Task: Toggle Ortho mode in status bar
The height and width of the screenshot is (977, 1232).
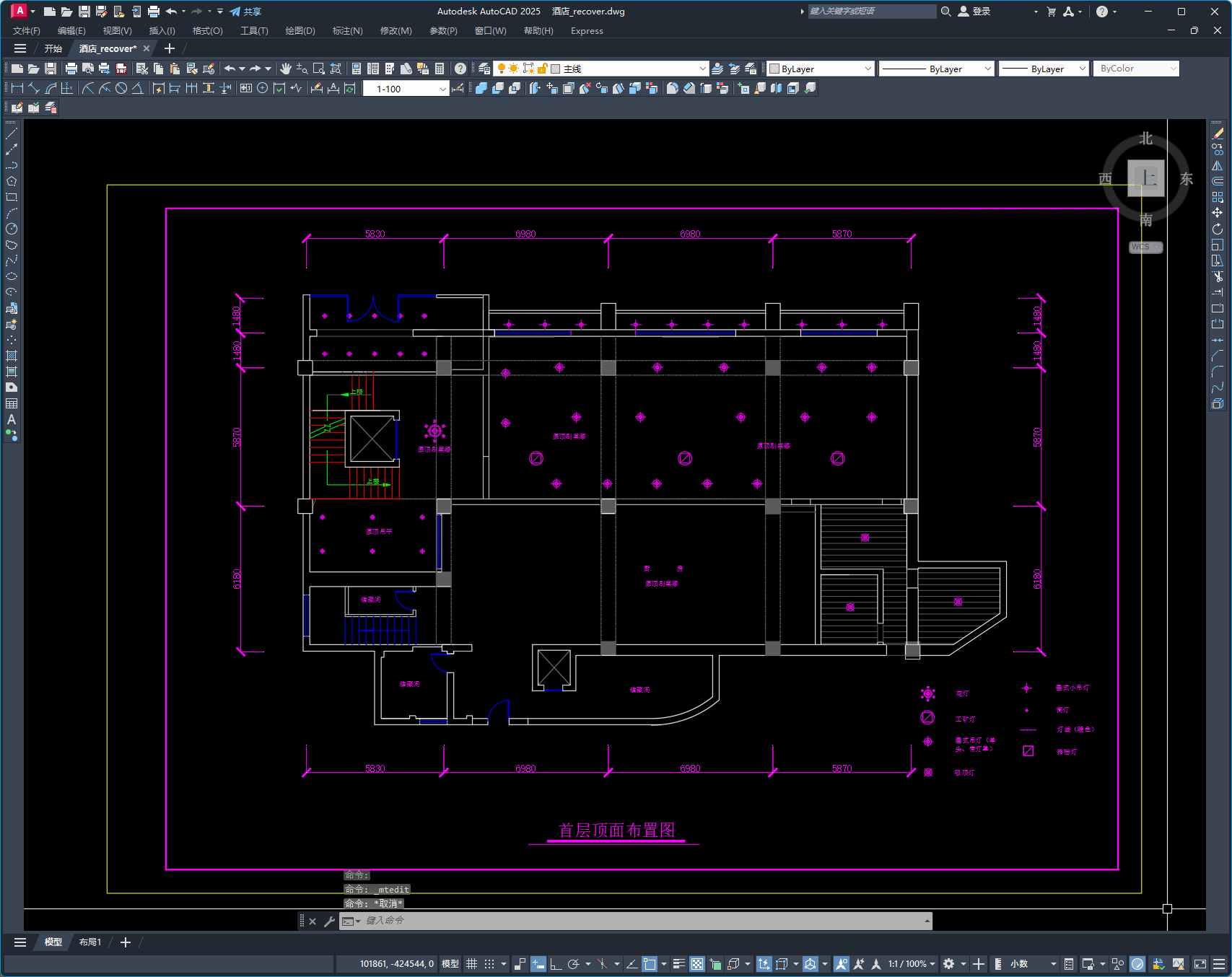Action: [x=556, y=964]
